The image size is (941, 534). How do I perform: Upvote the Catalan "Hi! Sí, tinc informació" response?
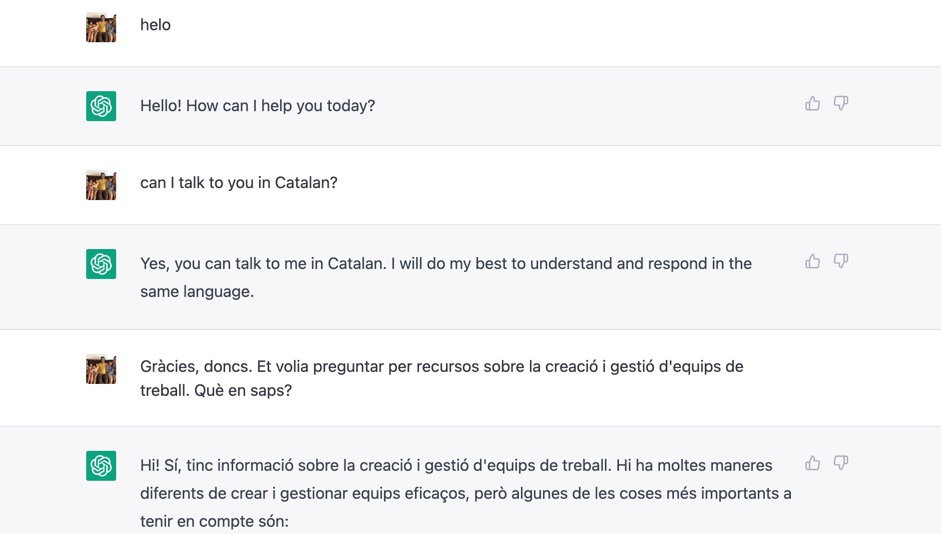click(812, 463)
